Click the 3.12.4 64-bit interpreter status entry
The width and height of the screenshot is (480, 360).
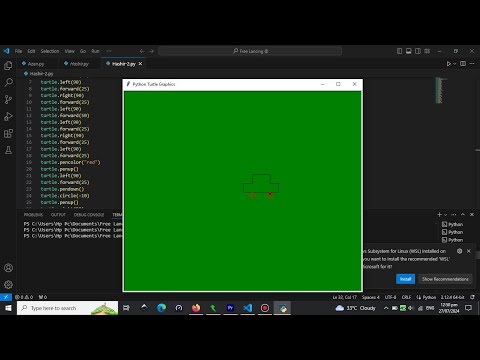click(x=453, y=297)
